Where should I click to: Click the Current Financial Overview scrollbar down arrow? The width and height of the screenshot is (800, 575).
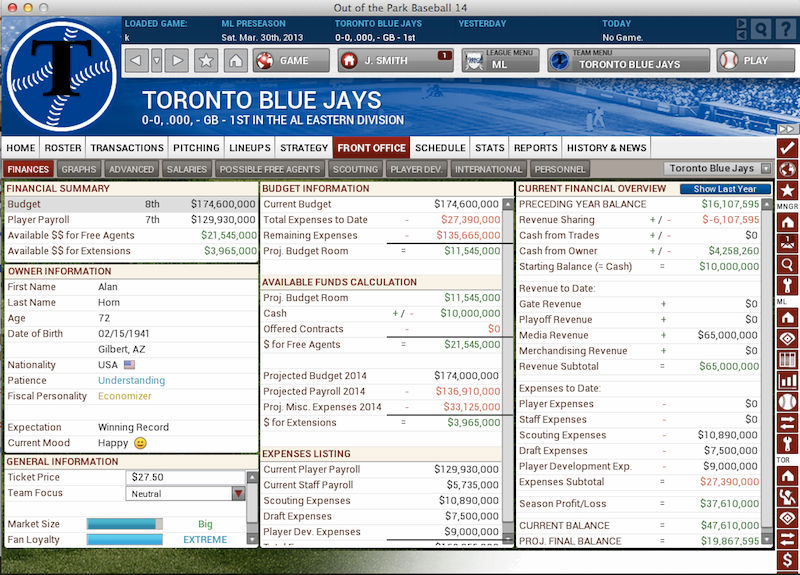767,539
